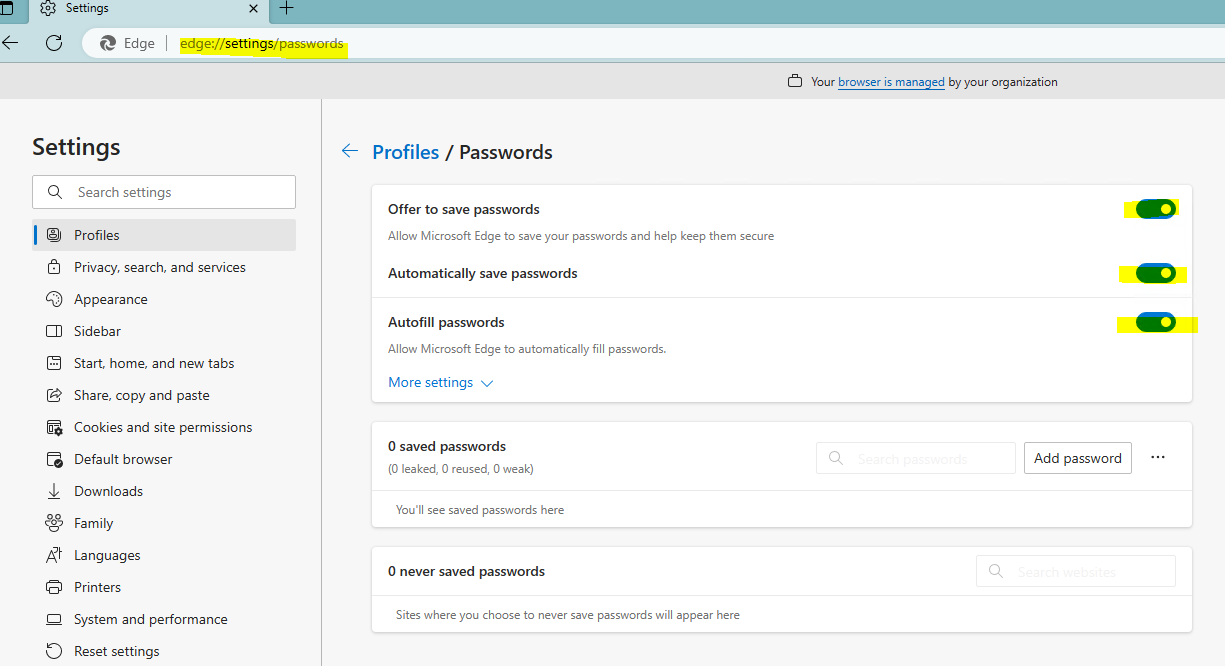Click the Add password button
The width and height of the screenshot is (1225, 666).
pyautogui.click(x=1078, y=458)
